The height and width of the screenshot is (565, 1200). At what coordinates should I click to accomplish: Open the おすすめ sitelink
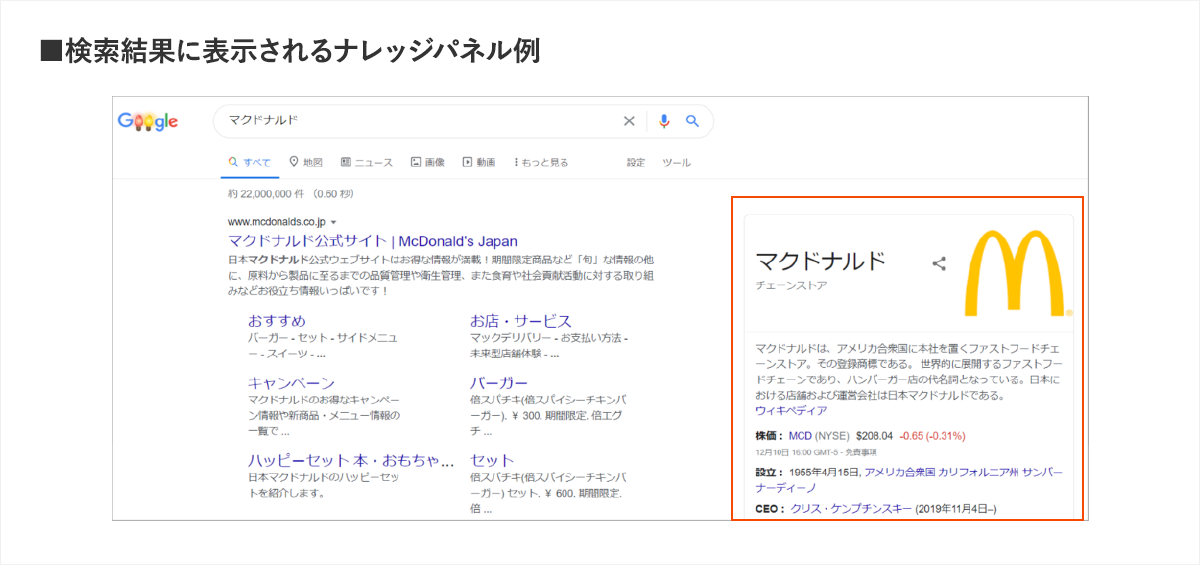pyautogui.click(x=277, y=321)
